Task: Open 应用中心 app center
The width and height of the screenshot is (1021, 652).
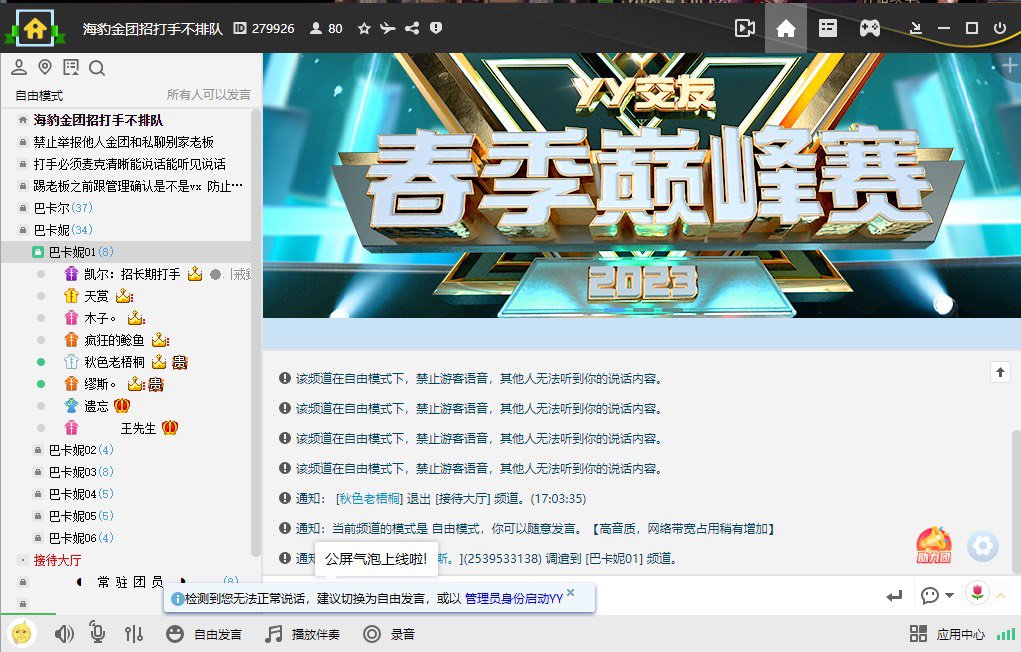Action: pyautogui.click(x=947, y=634)
